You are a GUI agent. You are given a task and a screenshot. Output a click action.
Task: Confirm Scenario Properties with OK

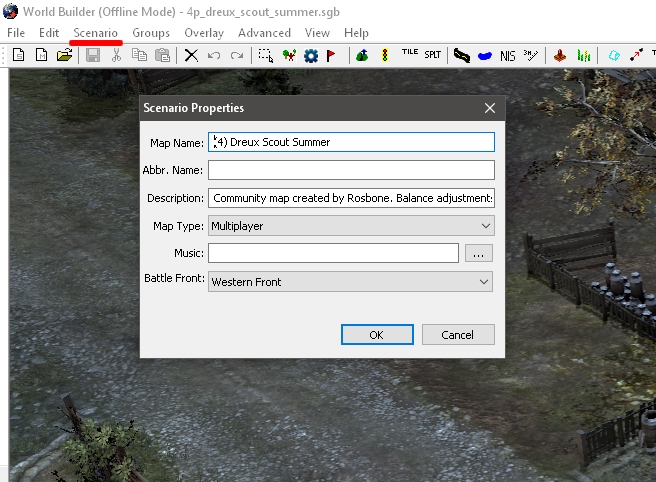[x=377, y=335]
